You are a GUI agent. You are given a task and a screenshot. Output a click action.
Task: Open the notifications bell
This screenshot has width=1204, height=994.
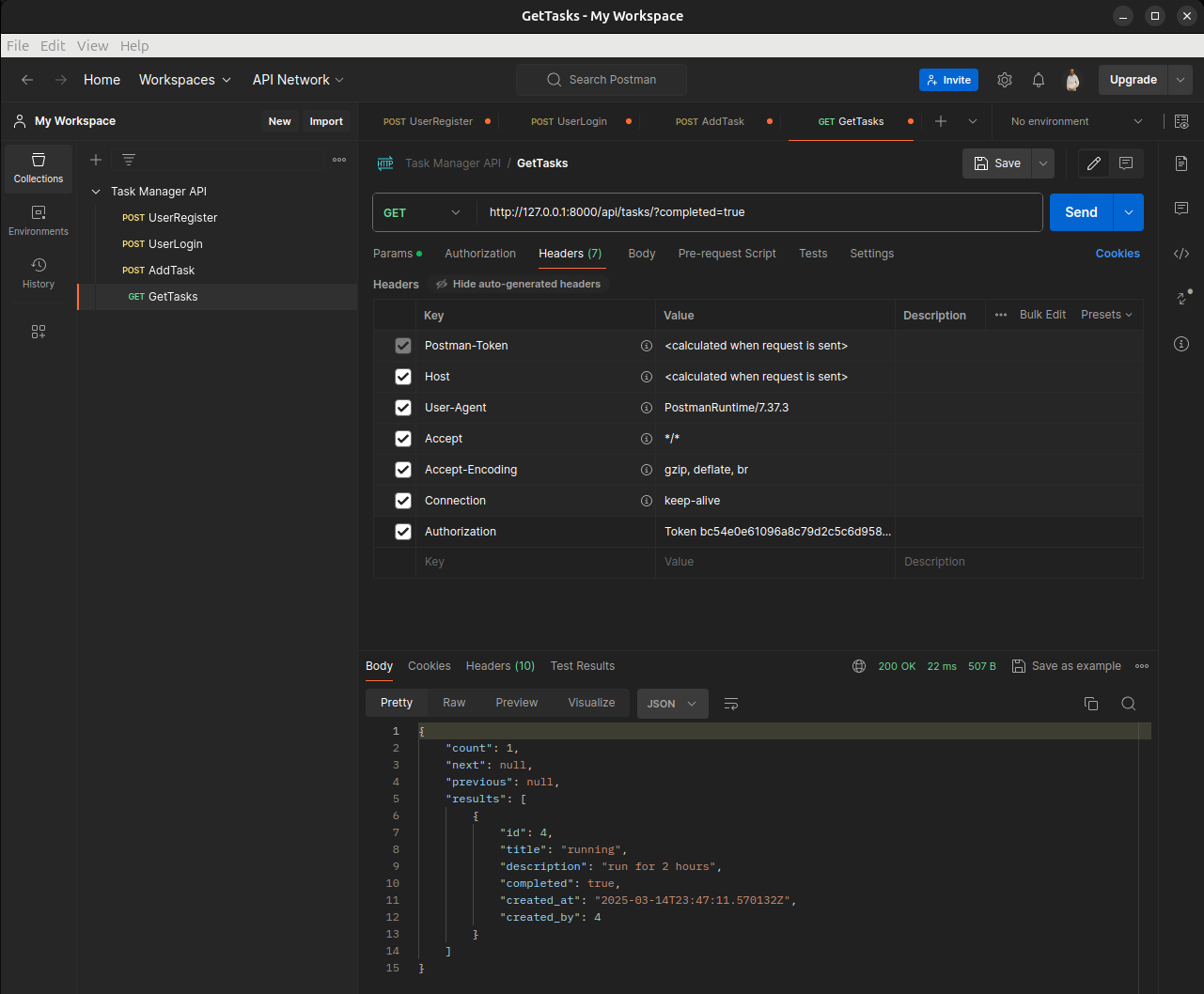pos(1039,80)
